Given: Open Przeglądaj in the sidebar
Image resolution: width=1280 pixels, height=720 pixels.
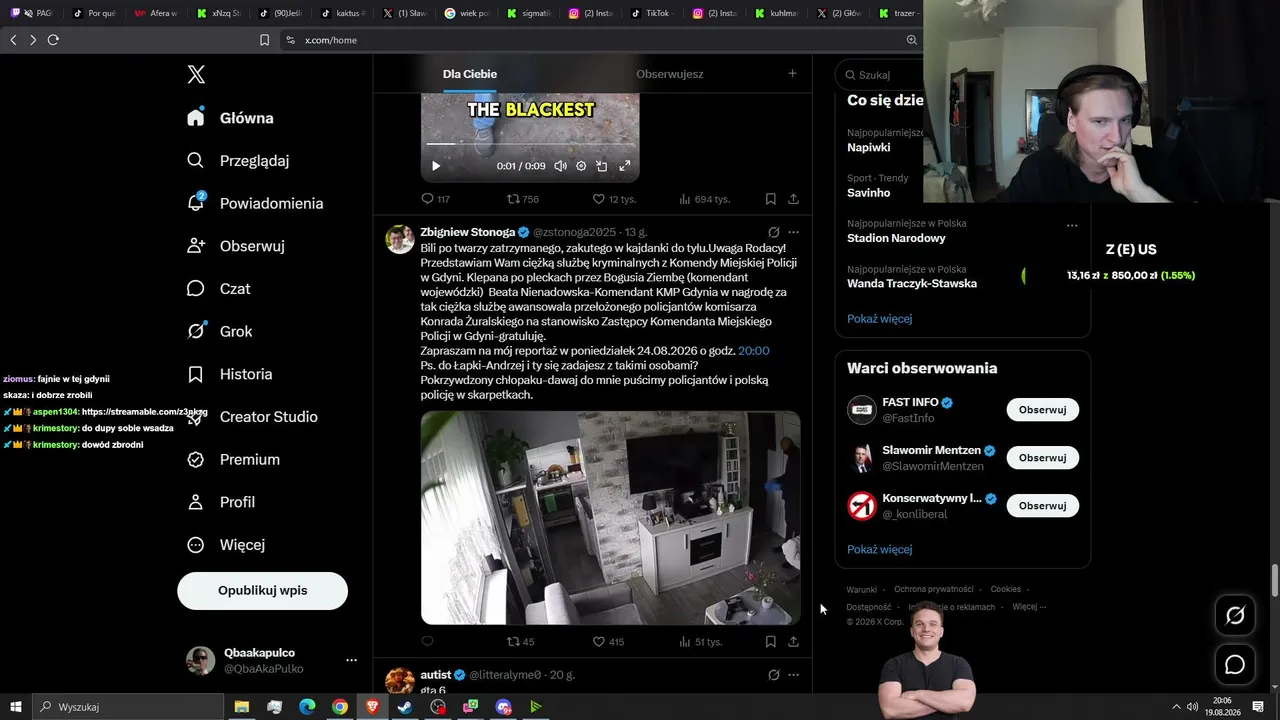Looking at the screenshot, I should [239, 161].
